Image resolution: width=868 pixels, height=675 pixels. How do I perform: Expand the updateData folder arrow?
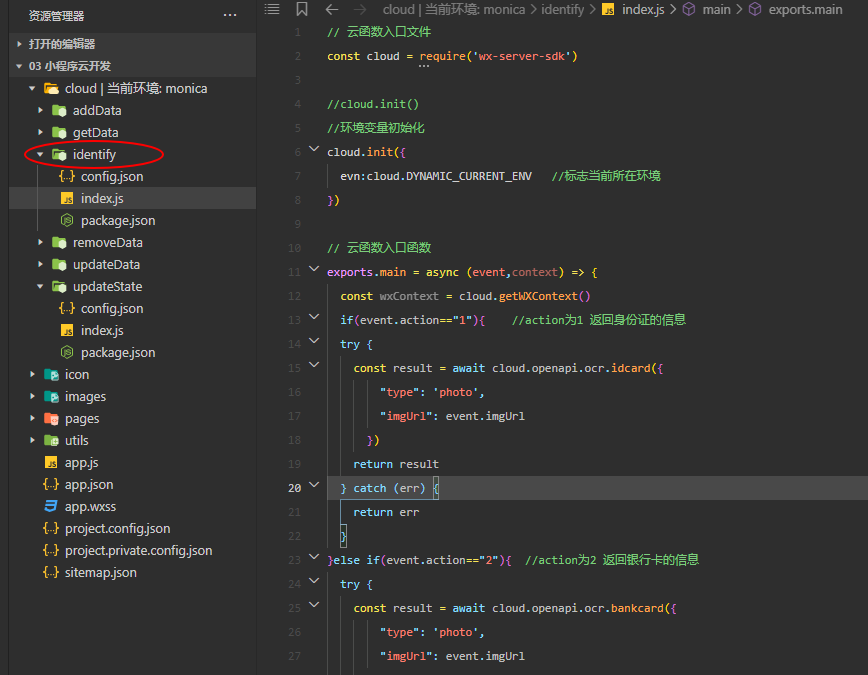[40, 264]
